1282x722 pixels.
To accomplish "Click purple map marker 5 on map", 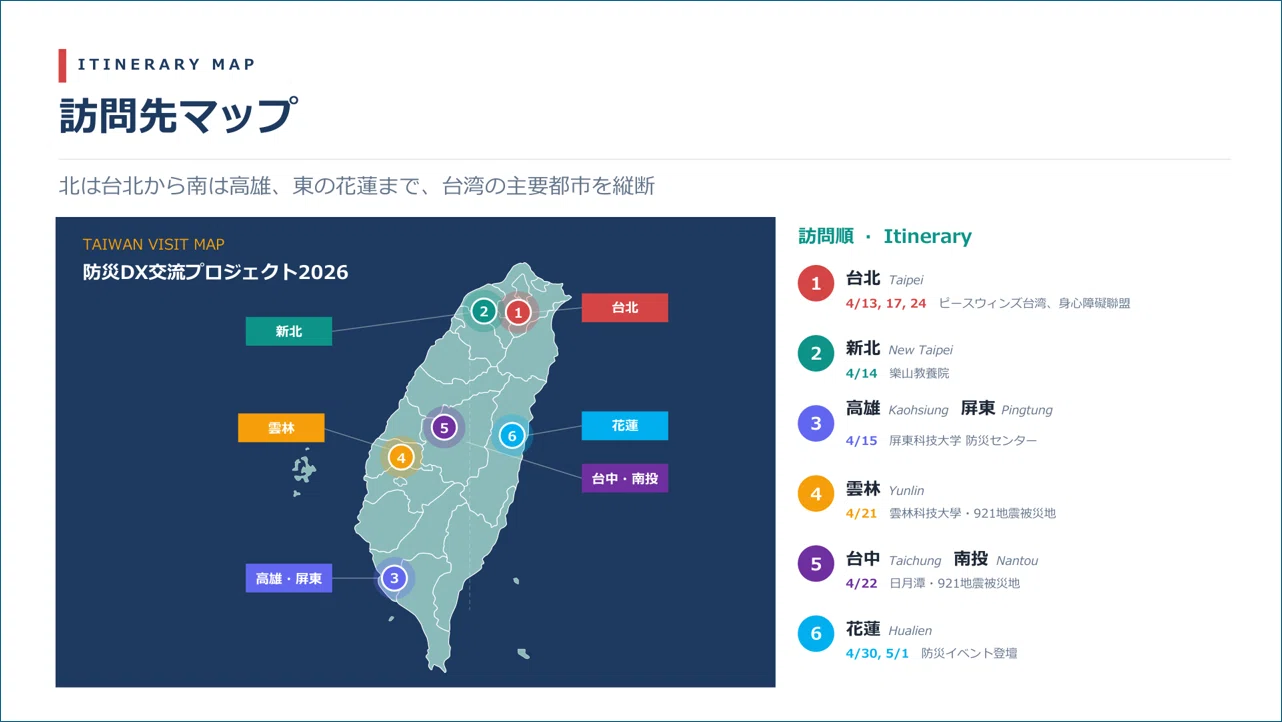I will coord(444,428).
